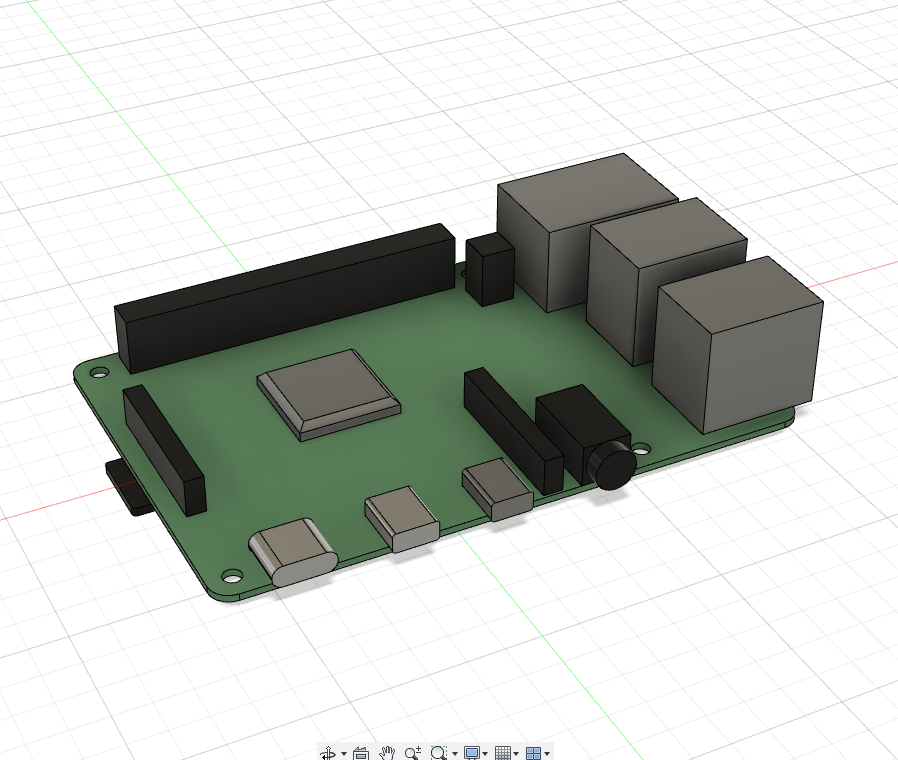Select the round audio jack cylinder
The width and height of the screenshot is (898, 760).
[610, 465]
